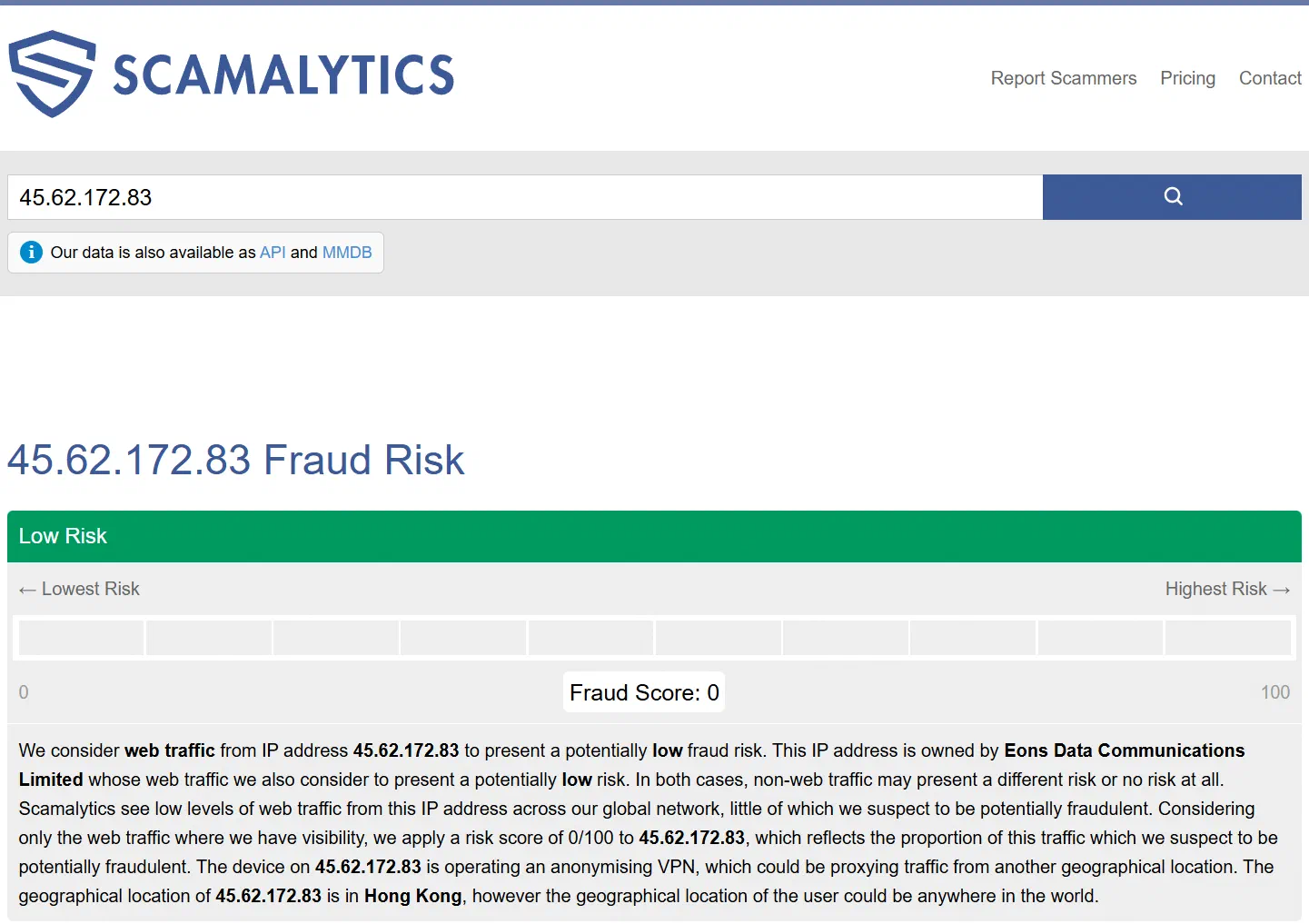Image resolution: width=1309 pixels, height=924 pixels.
Task: Click the bold Eons Data Communications Limited text
Action: (x=1124, y=750)
